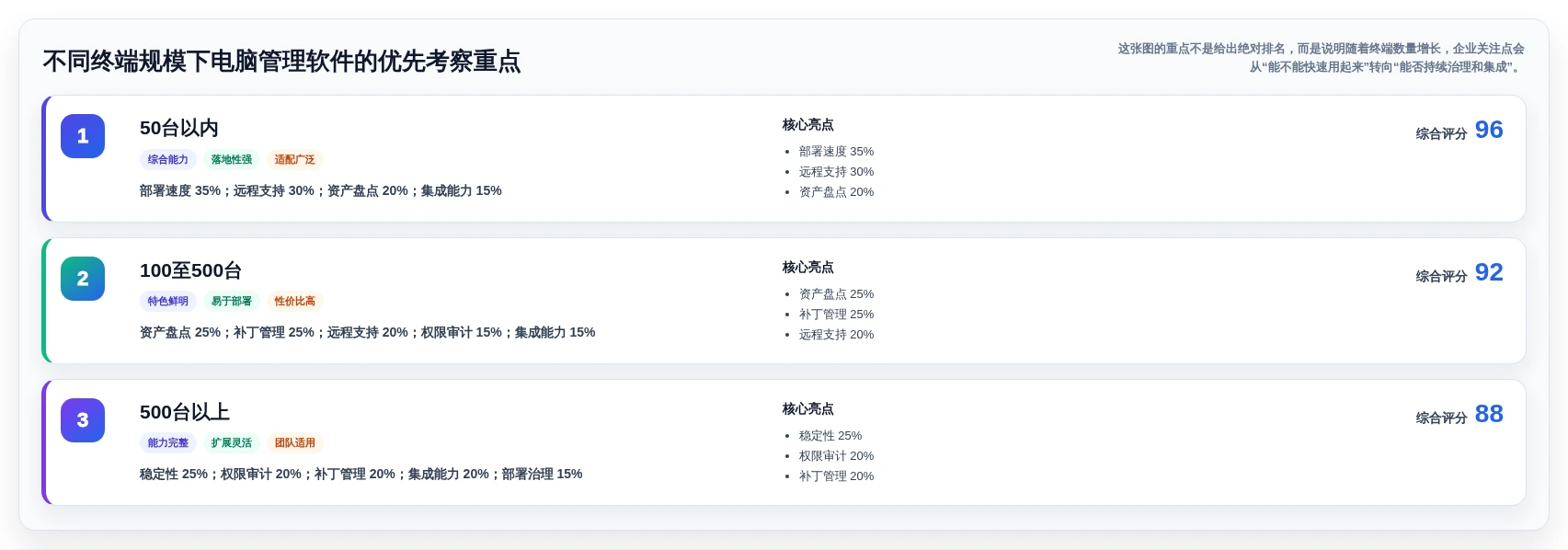
Task: Click the 易于部署 tag
Action: point(232,302)
